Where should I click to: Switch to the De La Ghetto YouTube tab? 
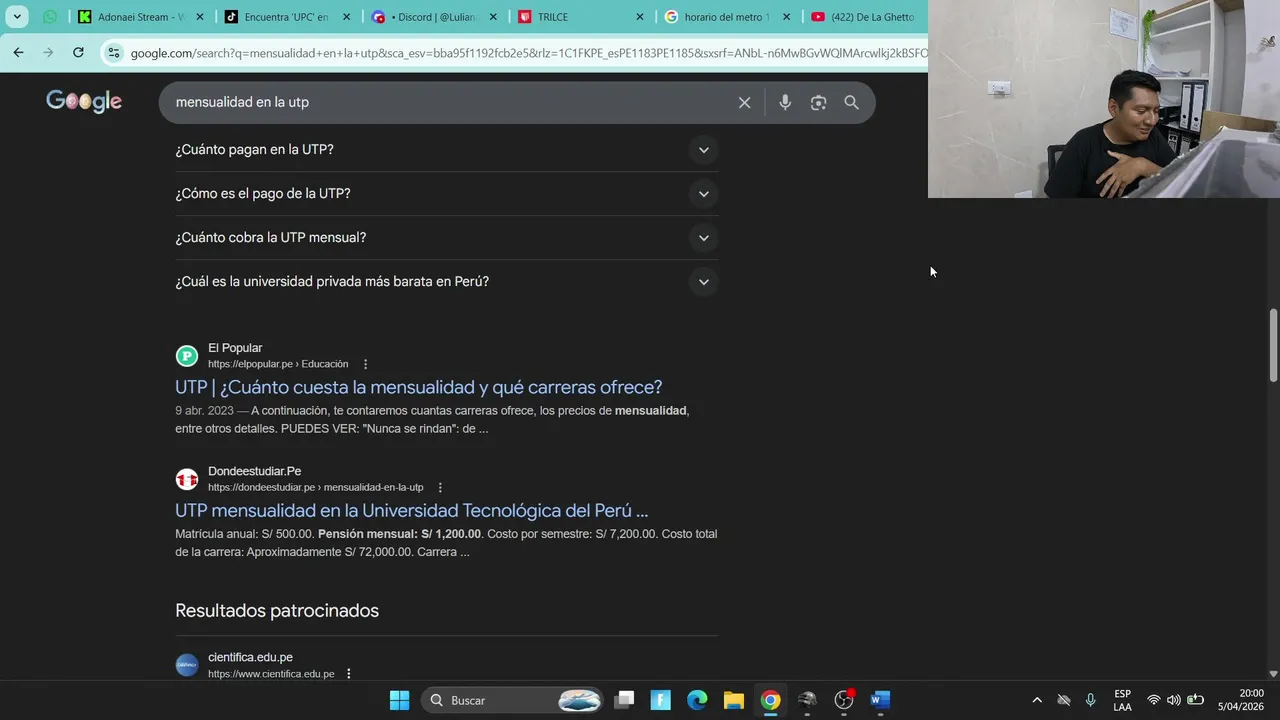[865, 17]
